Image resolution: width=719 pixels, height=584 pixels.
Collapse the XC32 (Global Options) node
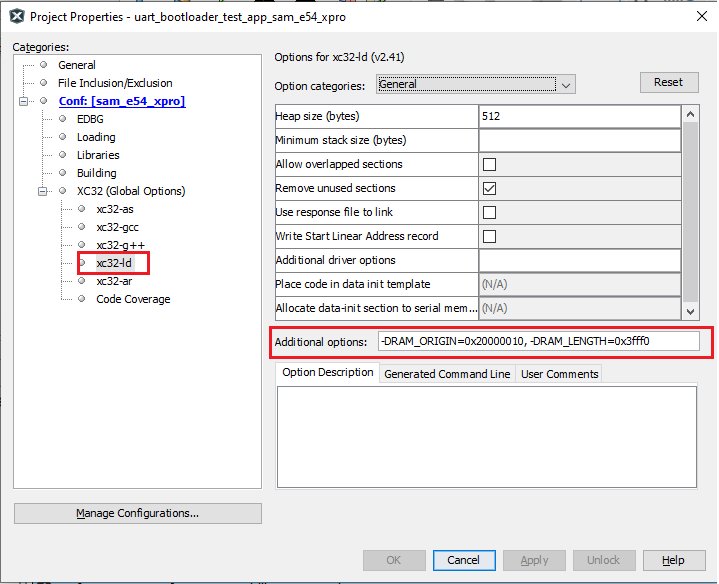(x=42, y=191)
